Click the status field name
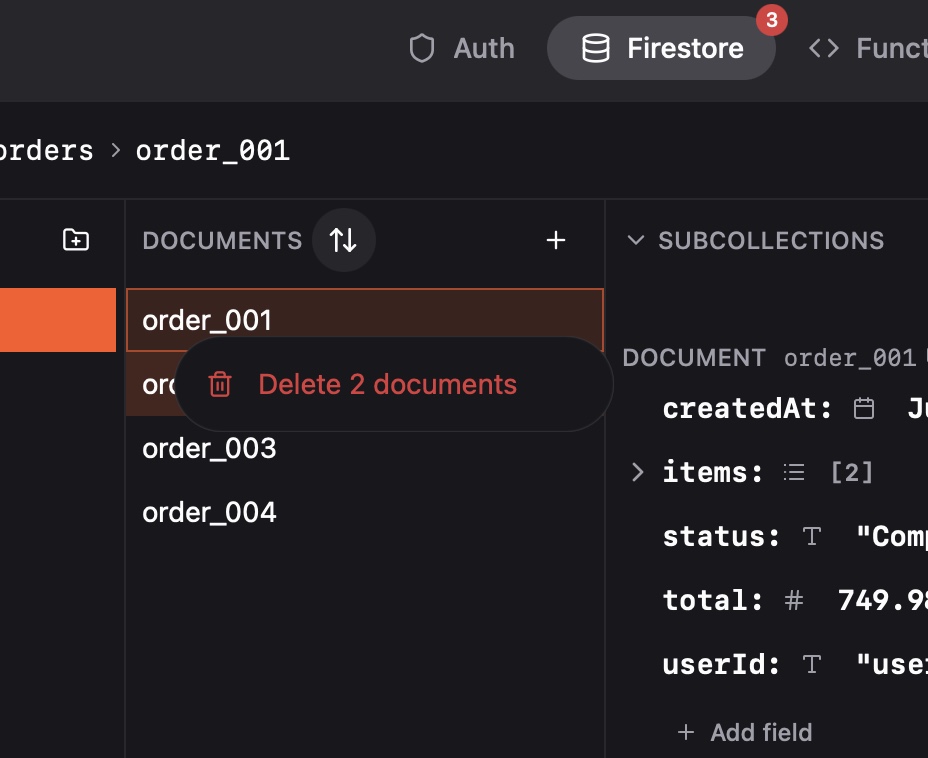The height and width of the screenshot is (758, 928). [x=721, y=537]
